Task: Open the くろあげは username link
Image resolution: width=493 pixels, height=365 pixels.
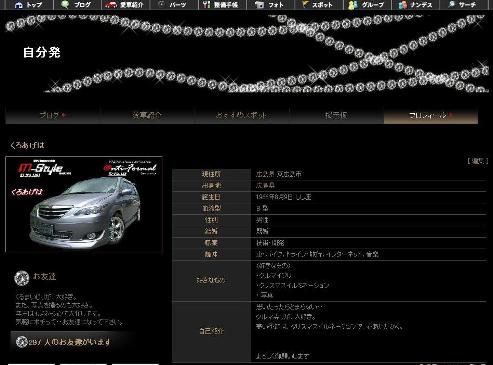Action: tap(27, 145)
